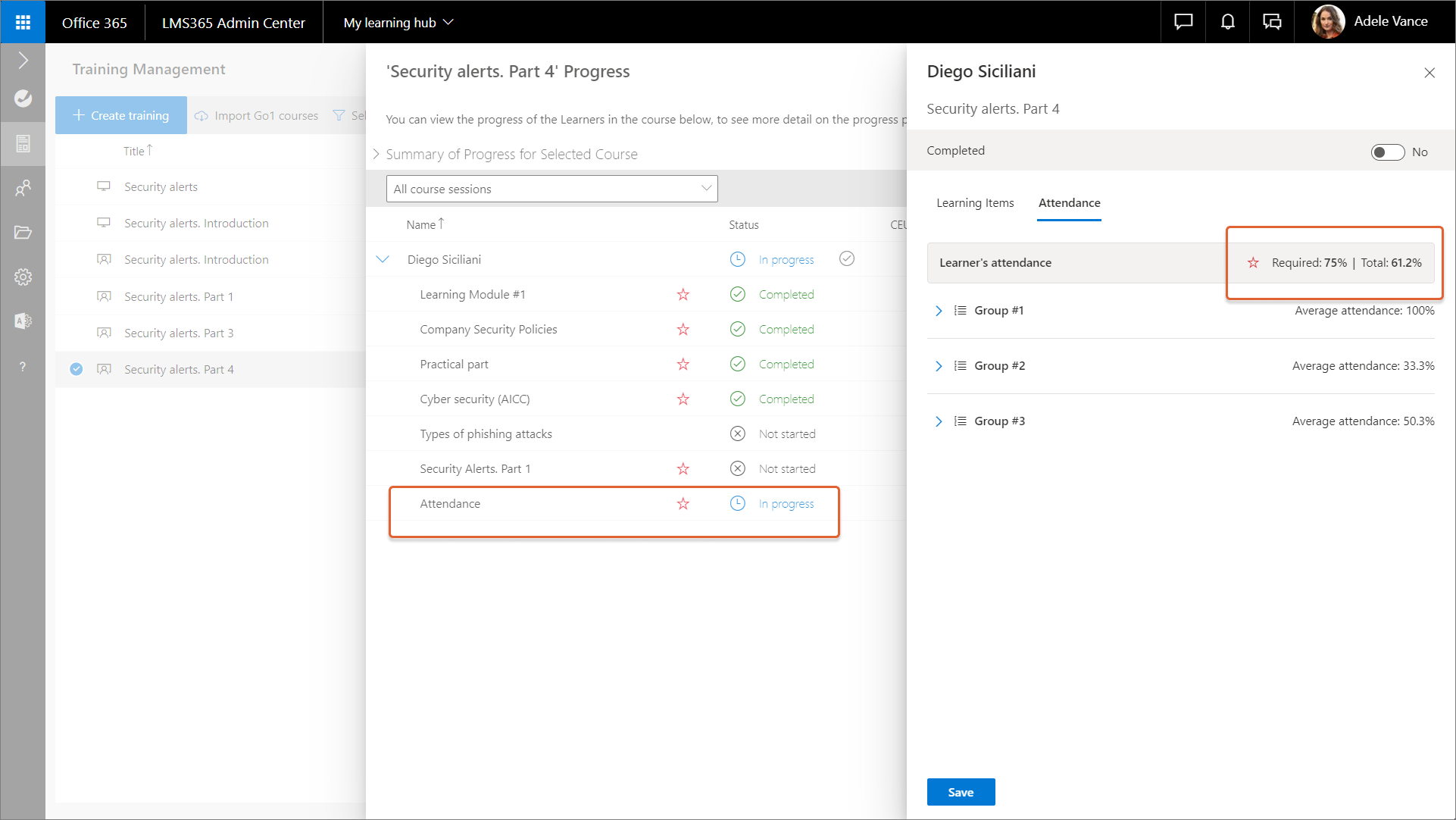Open the help question mark in sidebar
This screenshot has width=1456, height=820.
23,367
